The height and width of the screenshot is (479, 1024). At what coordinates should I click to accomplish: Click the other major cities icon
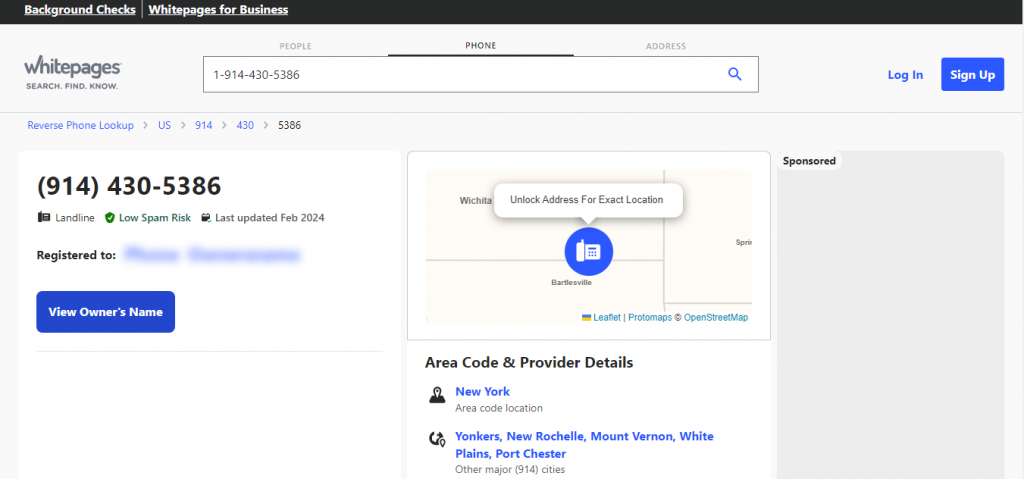(436, 438)
